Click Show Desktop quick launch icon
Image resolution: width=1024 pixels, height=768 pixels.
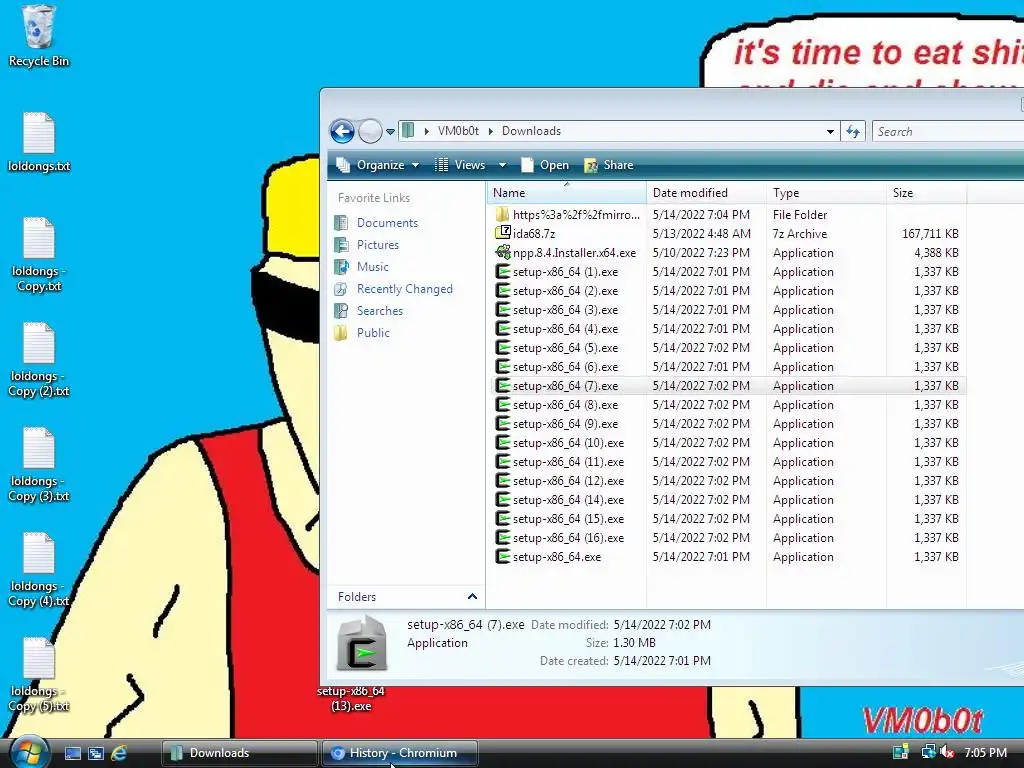[x=72, y=753]
